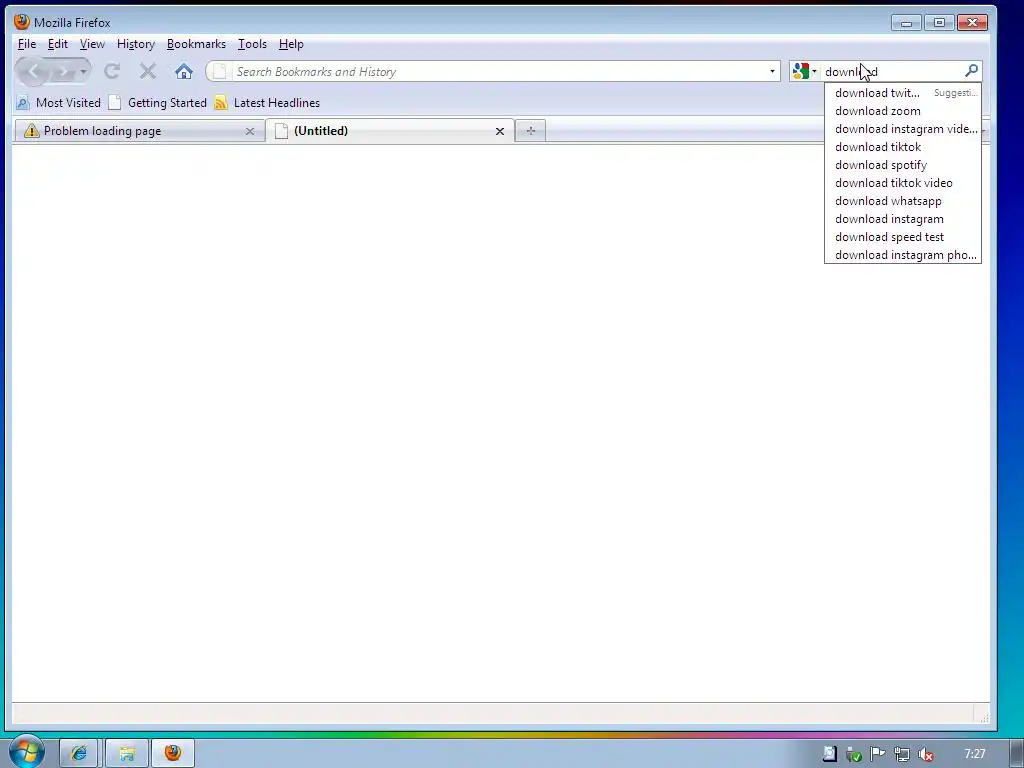Select suggestion 'download instagram'
The image size is (1024, 768).
(x=903, y=219)
